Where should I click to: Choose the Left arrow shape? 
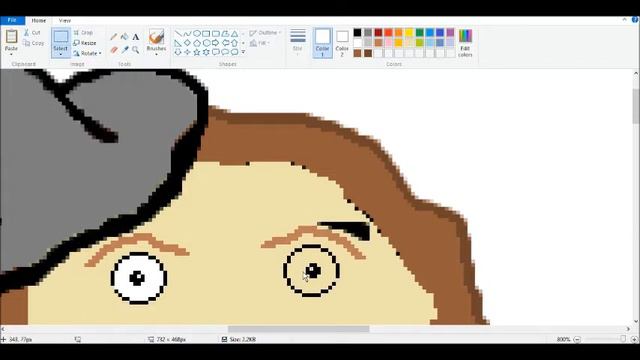click(x=225, y=43)
